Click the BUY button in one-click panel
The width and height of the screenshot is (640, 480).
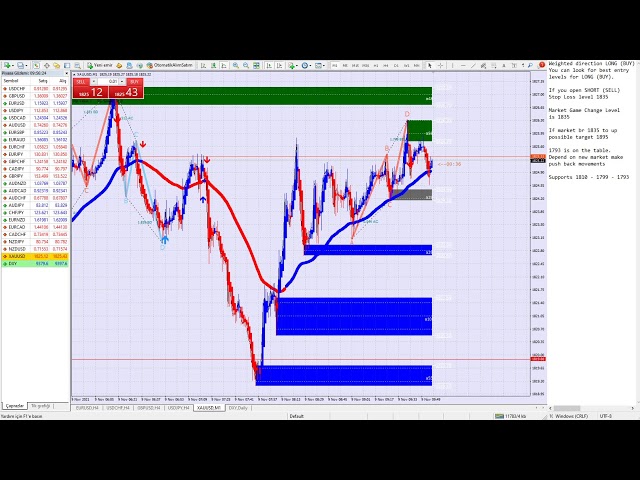(134, 82)
